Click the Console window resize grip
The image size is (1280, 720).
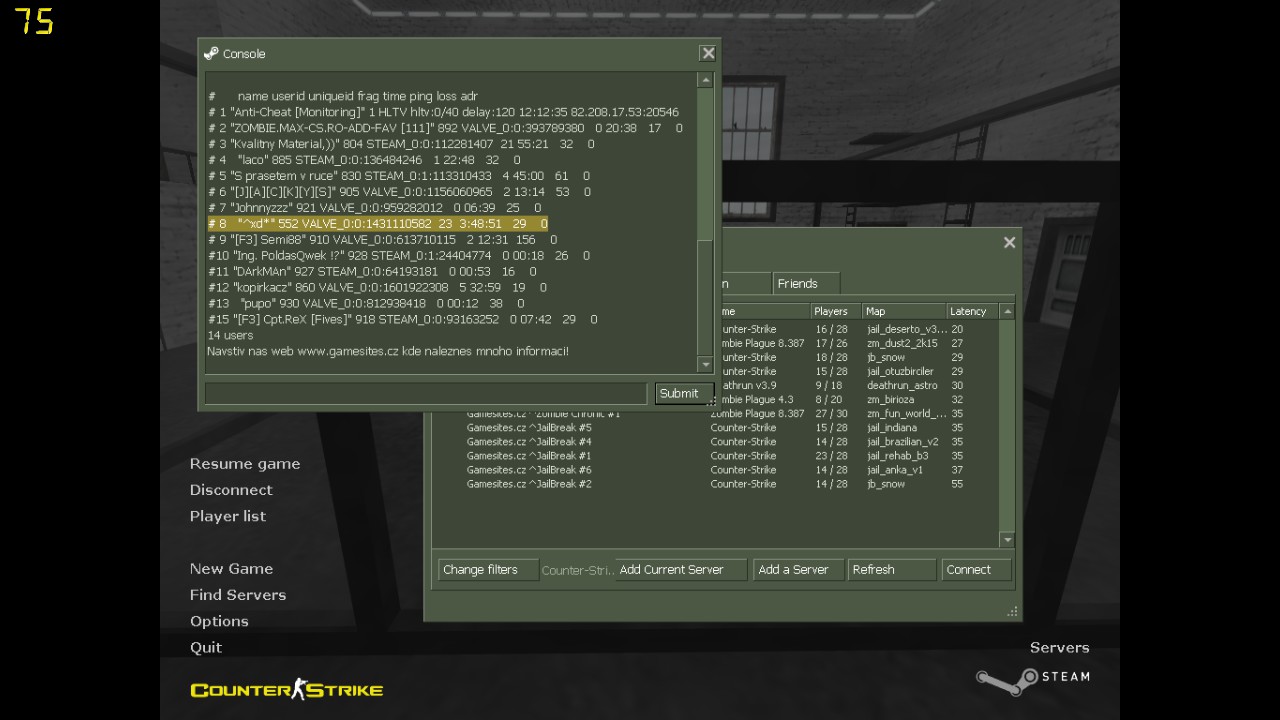tap(712, 402)
